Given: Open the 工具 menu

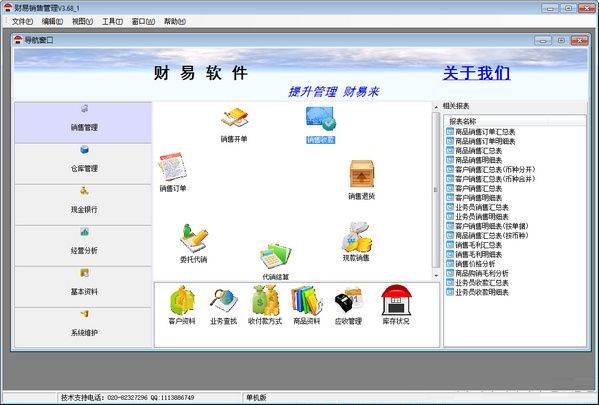Looking at the screenshot, I should pos(112,21).
